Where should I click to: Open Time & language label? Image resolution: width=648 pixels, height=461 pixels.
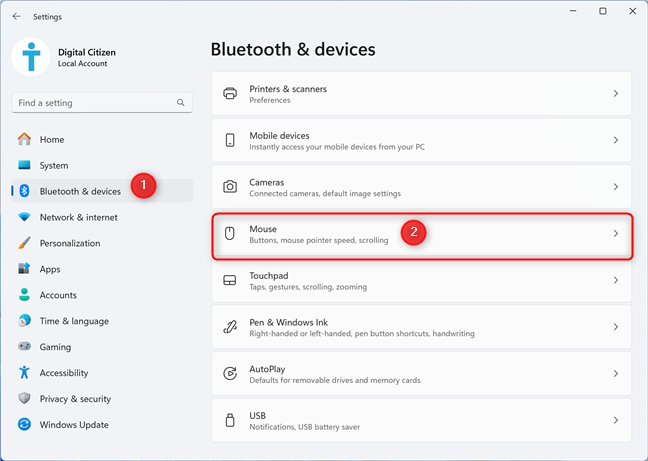pyautogui.click(x=74, y=321)
